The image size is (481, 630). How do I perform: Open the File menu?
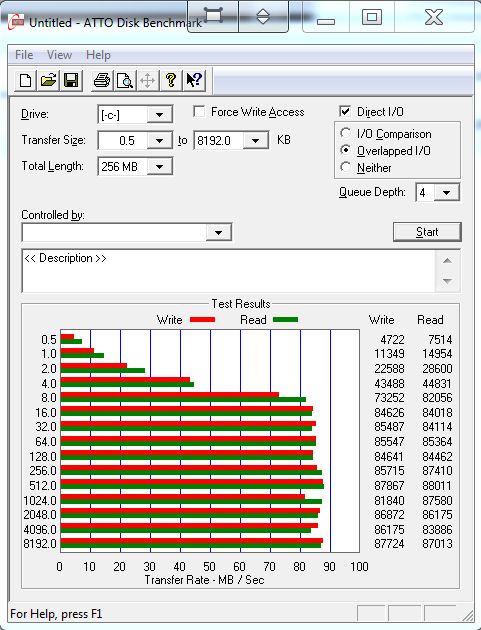[24, 55]
